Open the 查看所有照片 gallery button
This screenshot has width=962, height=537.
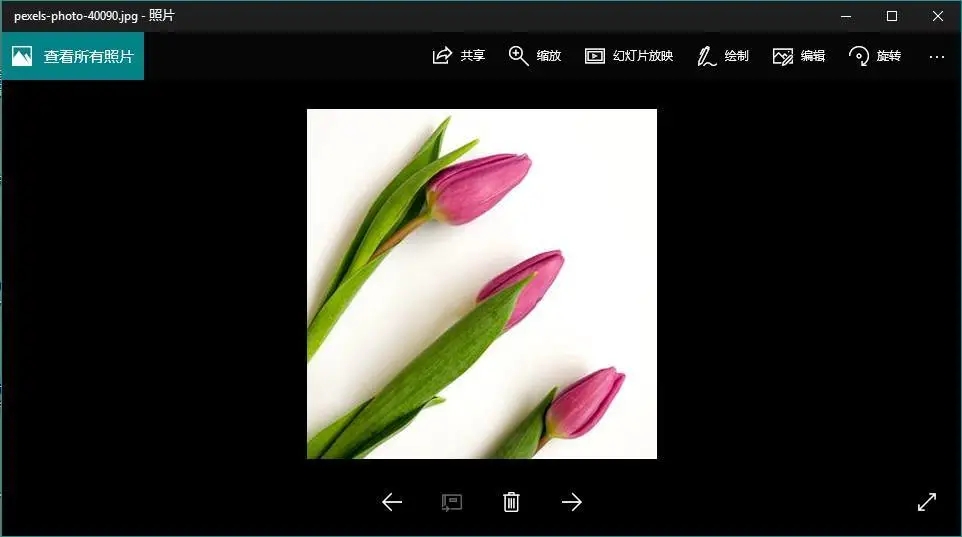(72, 56)
